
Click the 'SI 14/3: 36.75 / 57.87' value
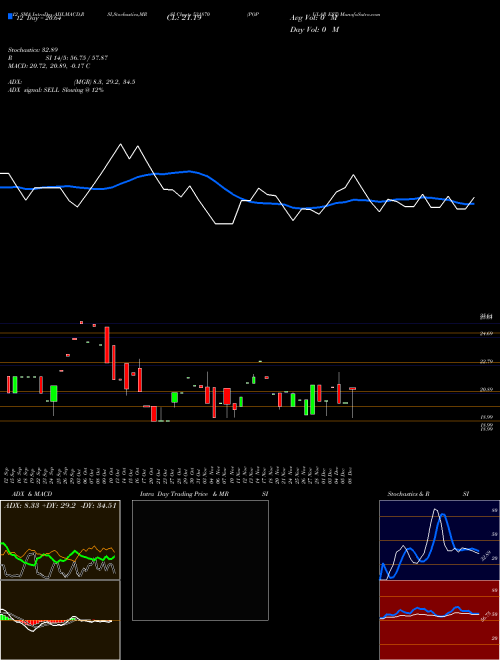click(x=77, y=58)
